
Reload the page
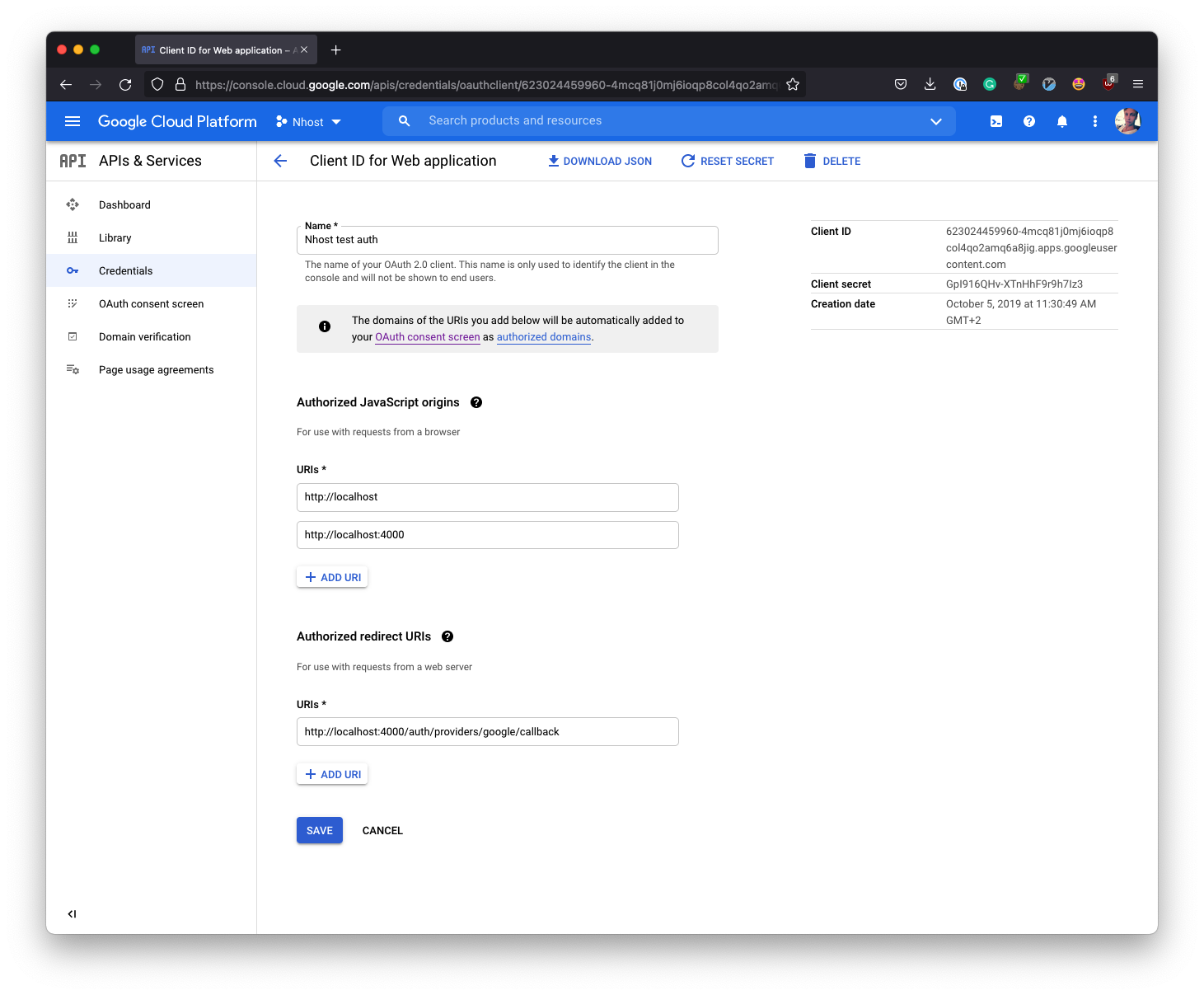pyautogui.click(x=125, y=84)
